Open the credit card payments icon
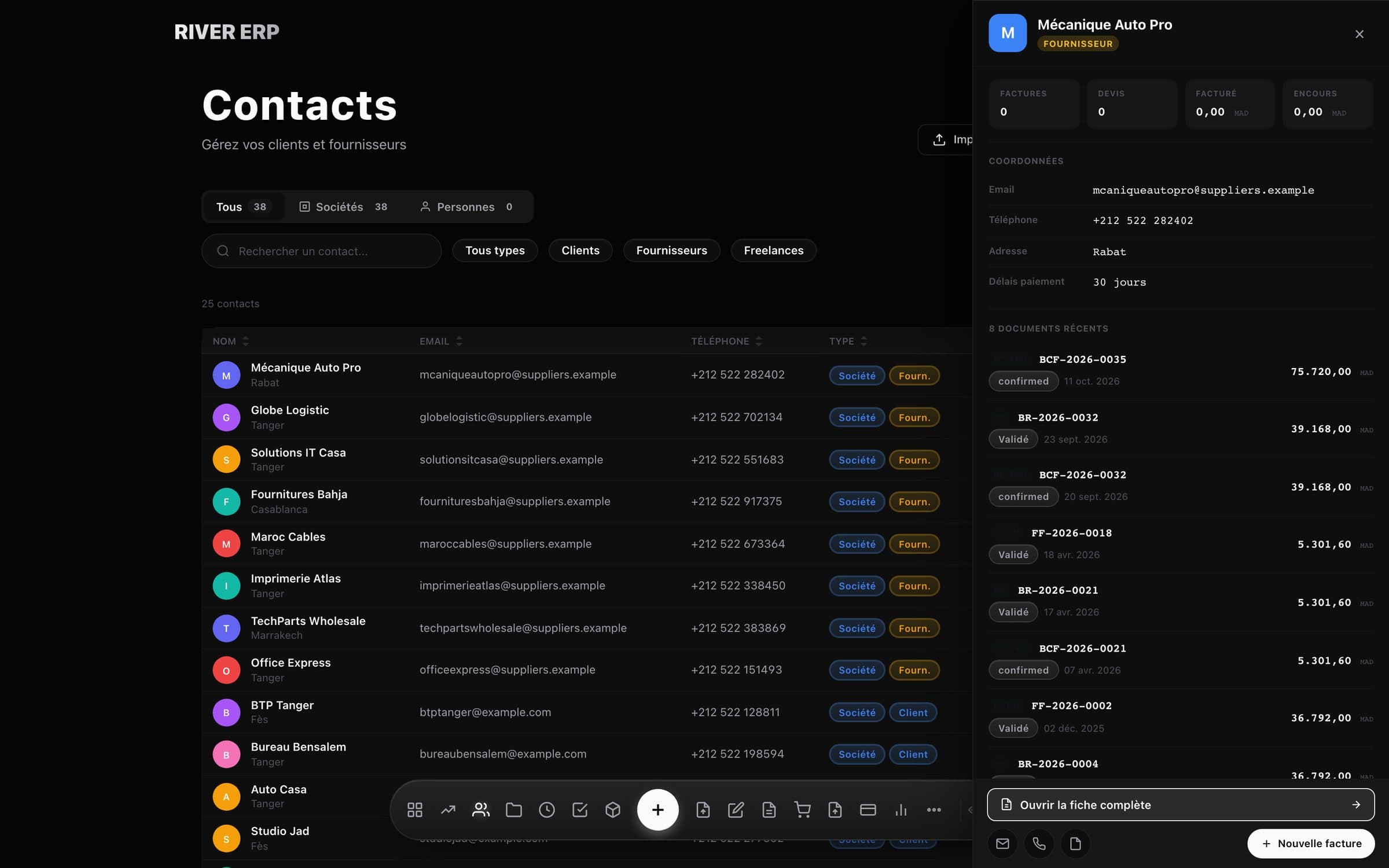The width and height of the screenshot is (1389, 868). (x=868, y=810)
